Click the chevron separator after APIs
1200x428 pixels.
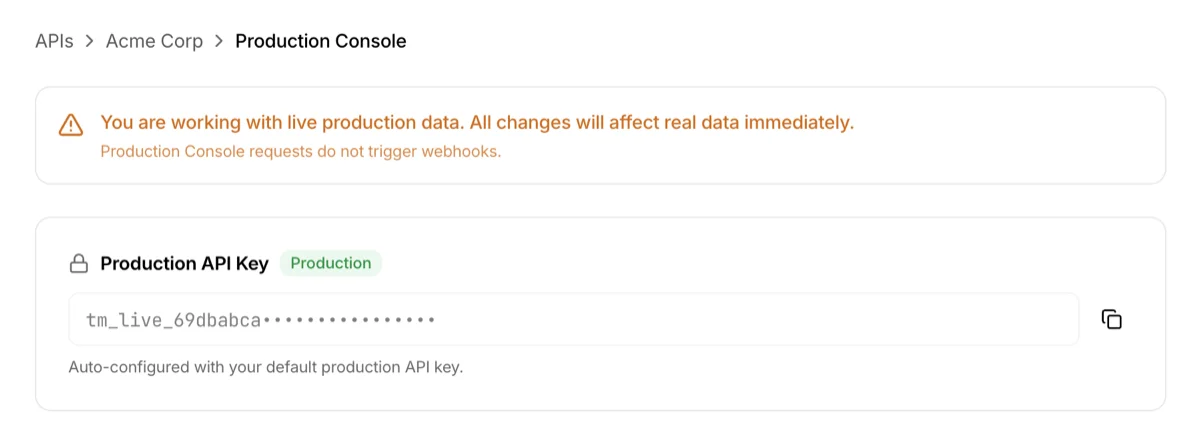tap(89, 42)
